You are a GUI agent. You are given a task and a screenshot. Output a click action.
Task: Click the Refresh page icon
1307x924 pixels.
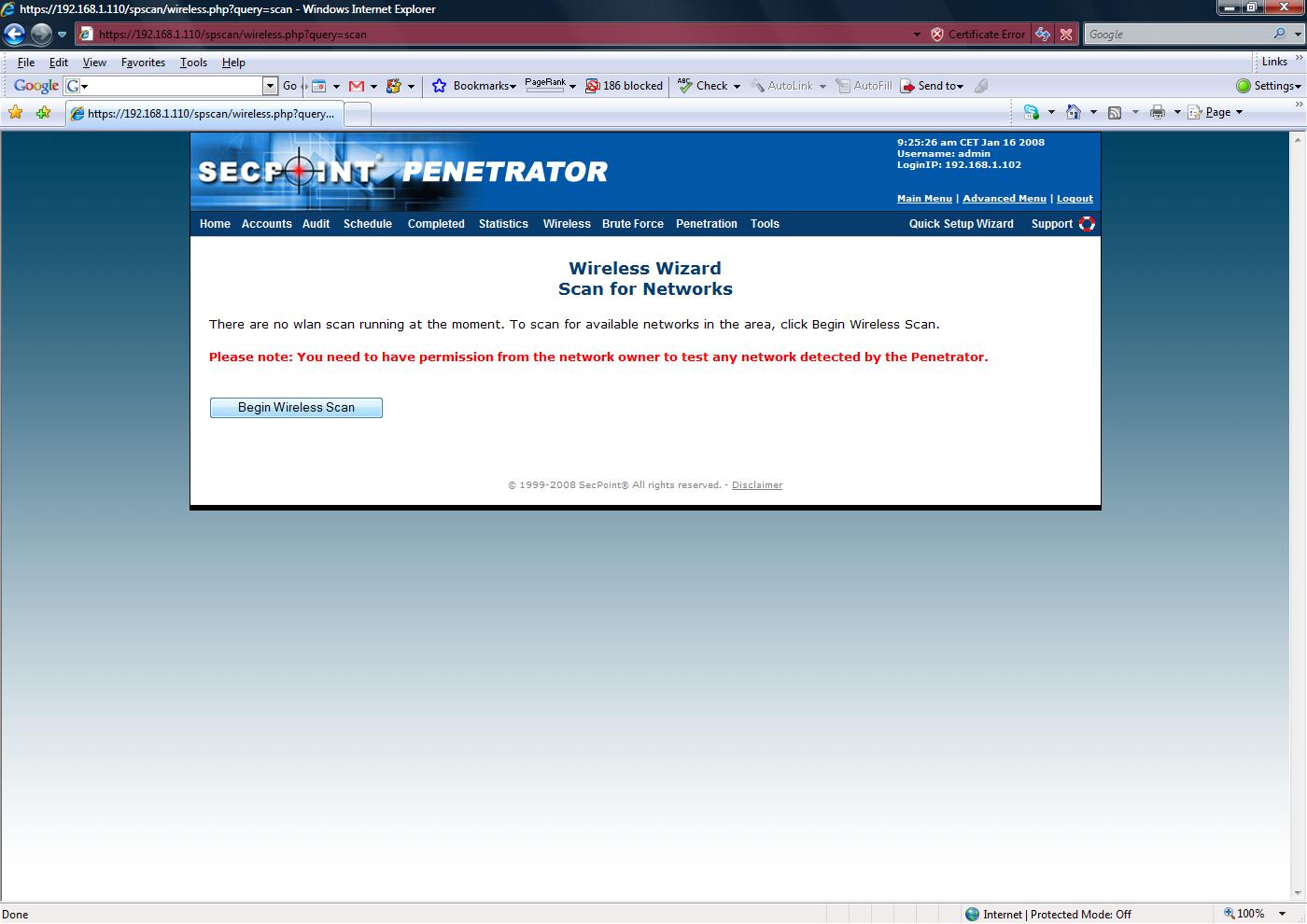click(x=1042, y=35)
